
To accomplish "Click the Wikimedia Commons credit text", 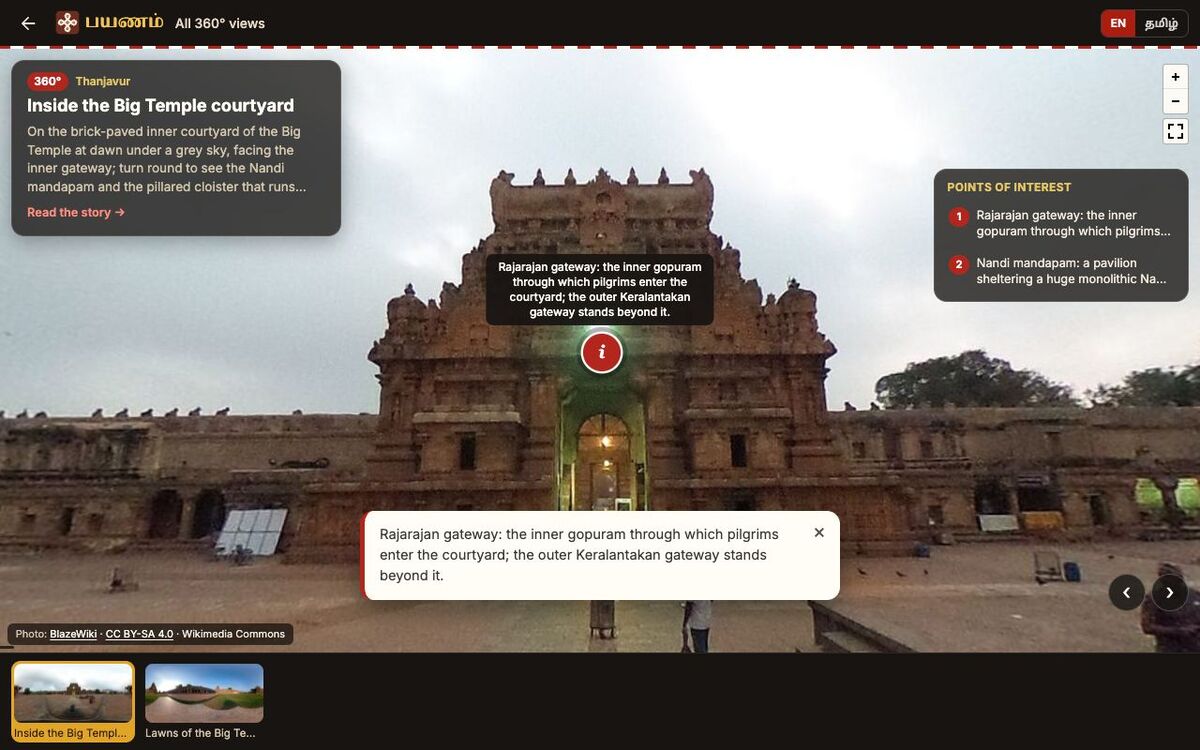I will pyautogui.click(x=233, y=634).
